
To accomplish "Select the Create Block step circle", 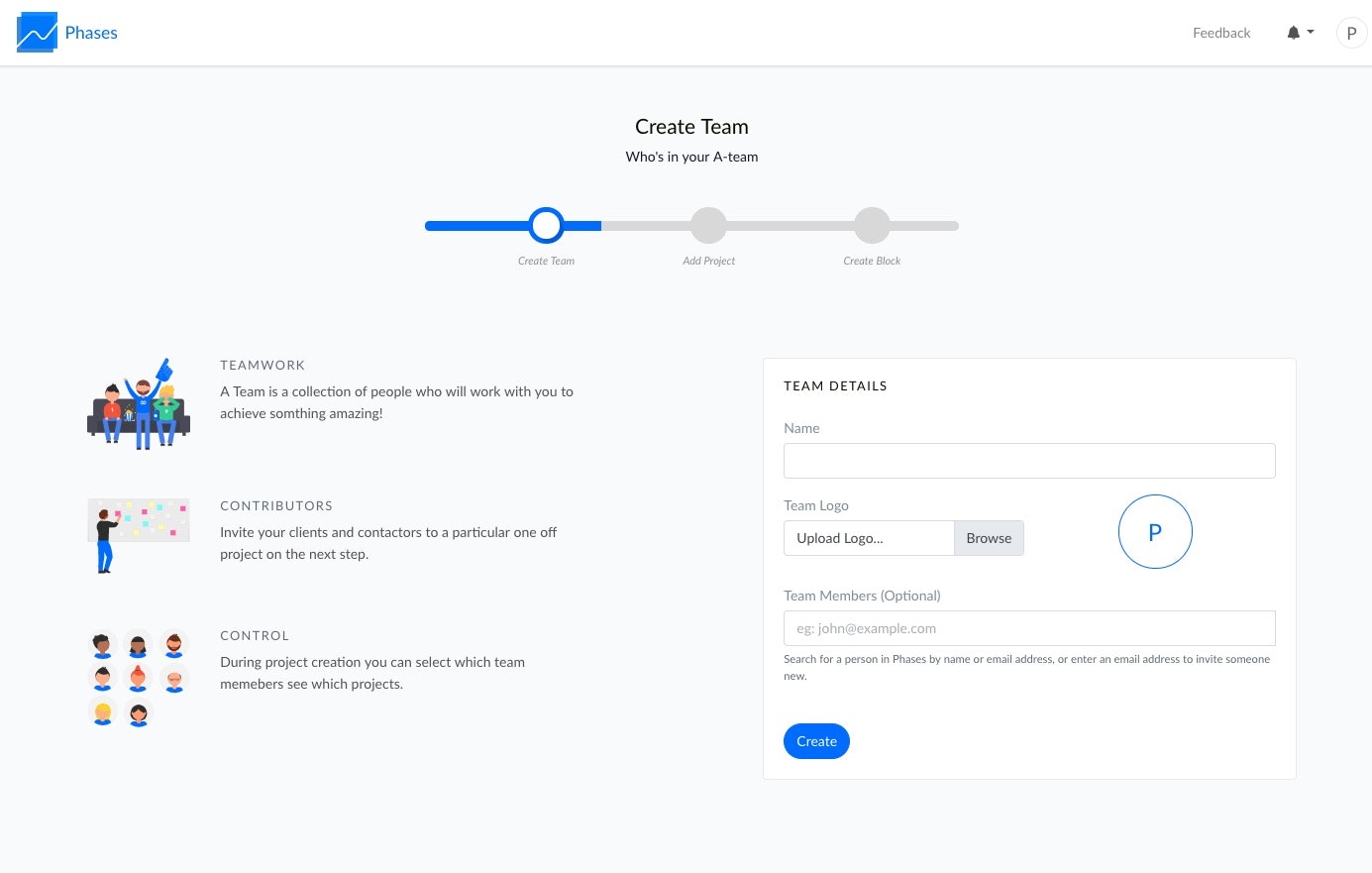I will [872, 226].
